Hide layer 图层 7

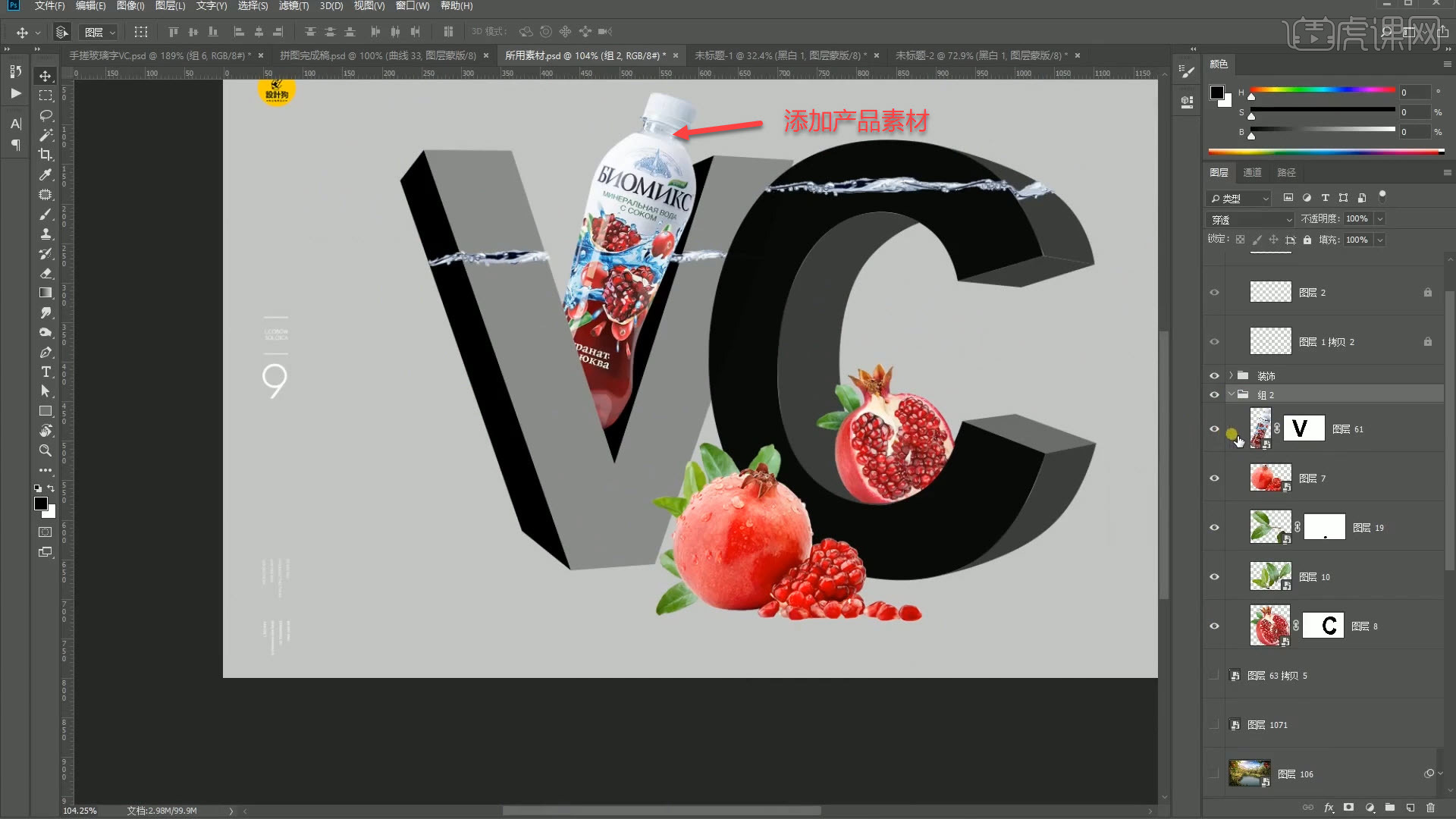point(1214,479)
